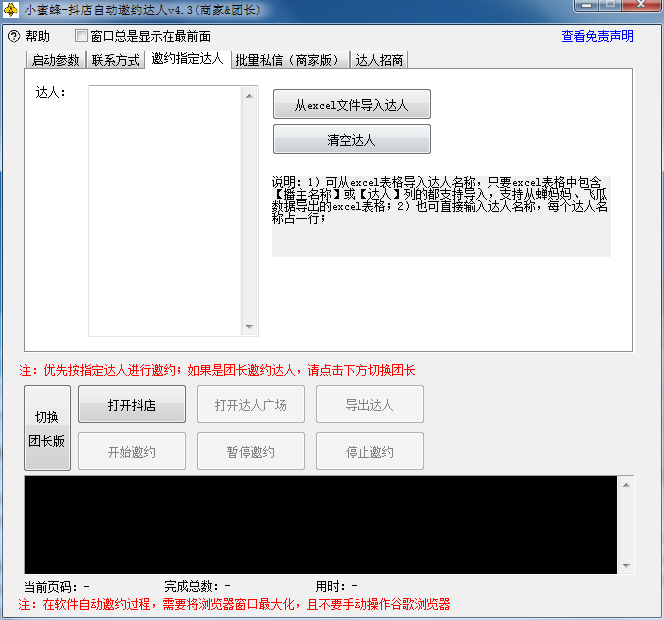Click down arrow of black log scrollbar
This screenshot has width=664, height=620.
(x=626, y=566)
